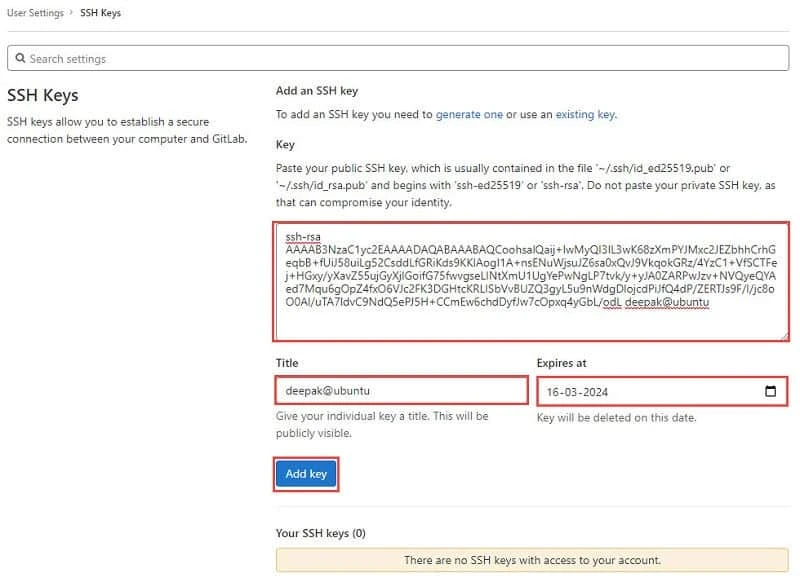Click the search magnifier icon
800x582 pixels.
[x=22, y=59]
